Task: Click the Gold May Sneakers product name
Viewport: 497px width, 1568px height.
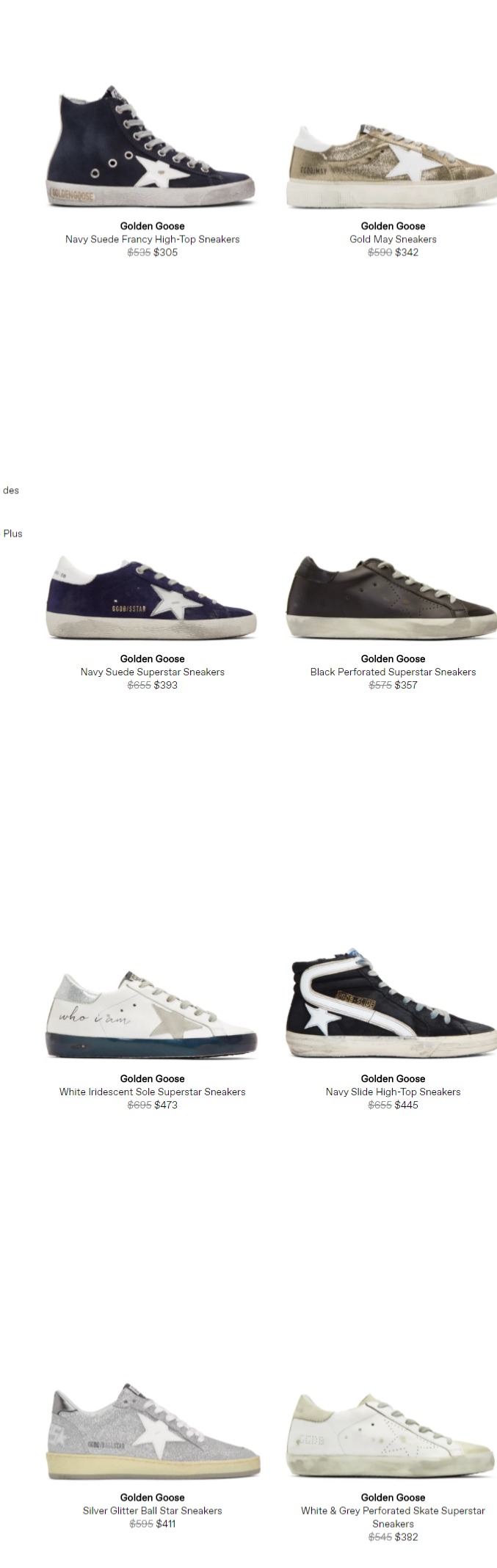Action: (x=393, y=239)
